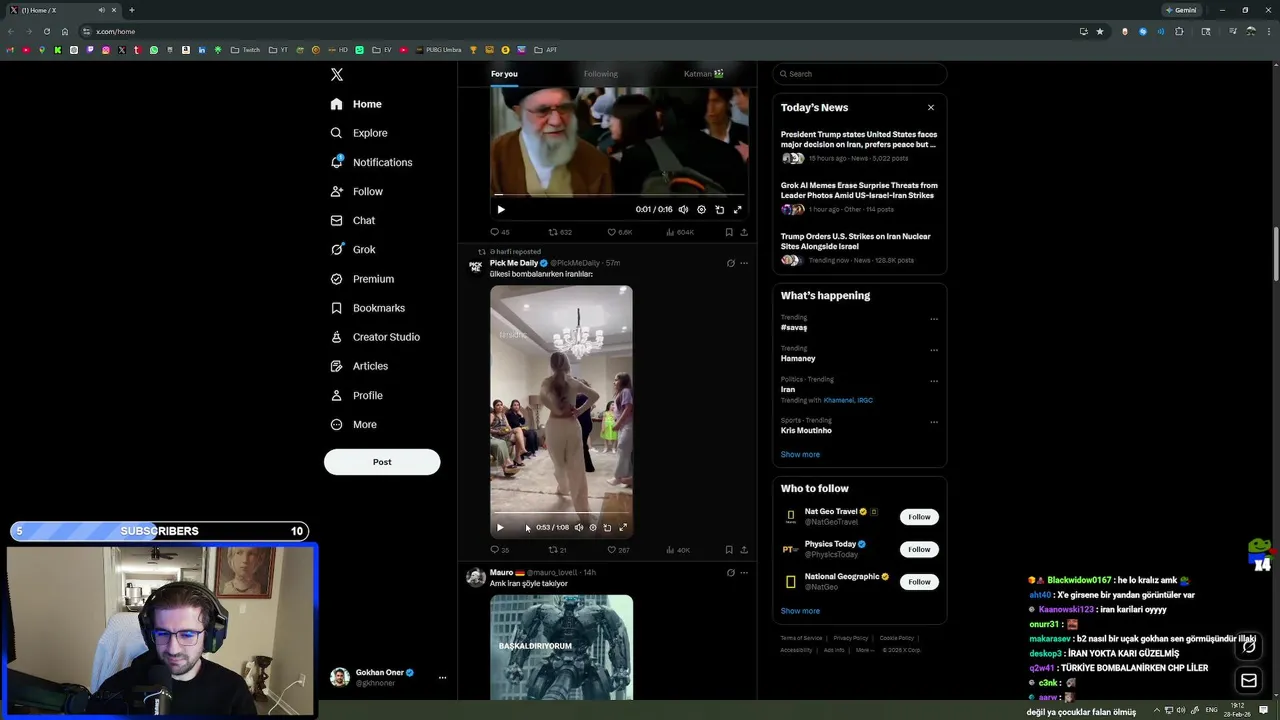Screen dimensions: 1280x720
Task: Open the Articles sidebar item
Action: tap(359, 366)
